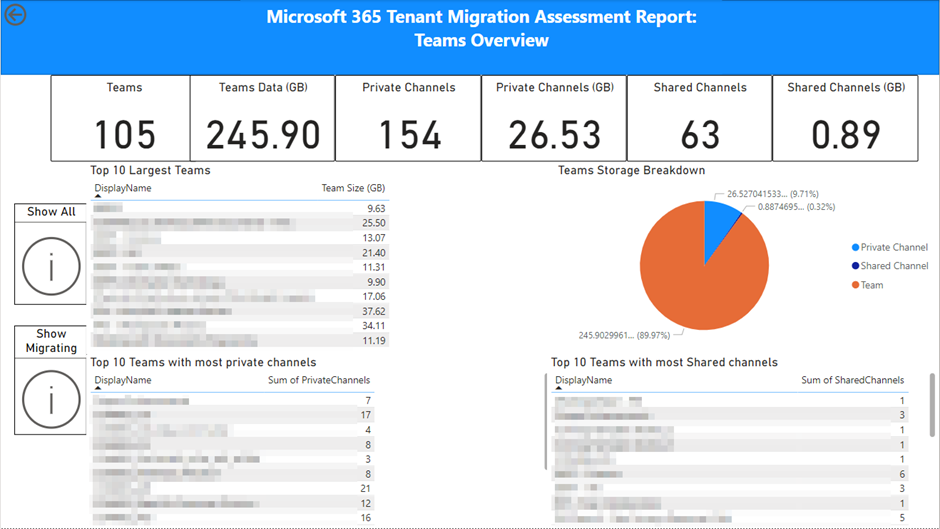This screenshot has height=529, width=940.
Task: Select the row with team size 9.90
Action: click(240, 282)
